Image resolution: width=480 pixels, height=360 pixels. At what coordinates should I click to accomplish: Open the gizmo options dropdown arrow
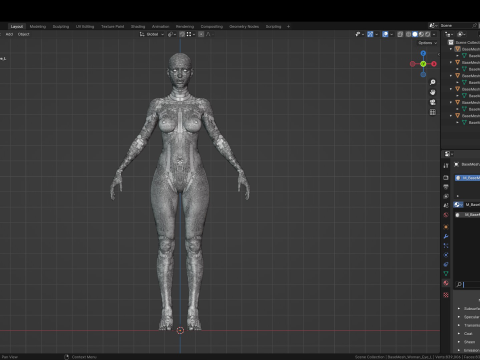[x=377, y=34]
